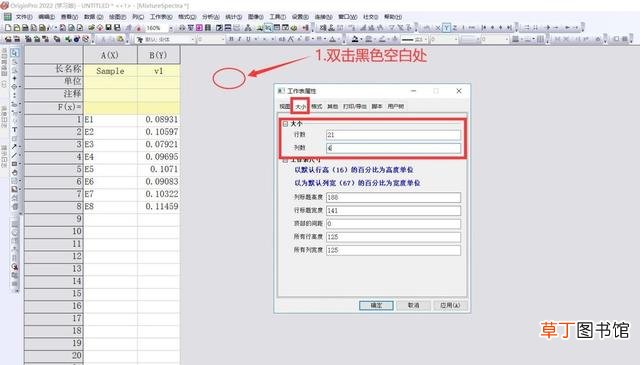Click the cell containing E4
The width and height of the screenshot is (640, 365).
[110, 157]
